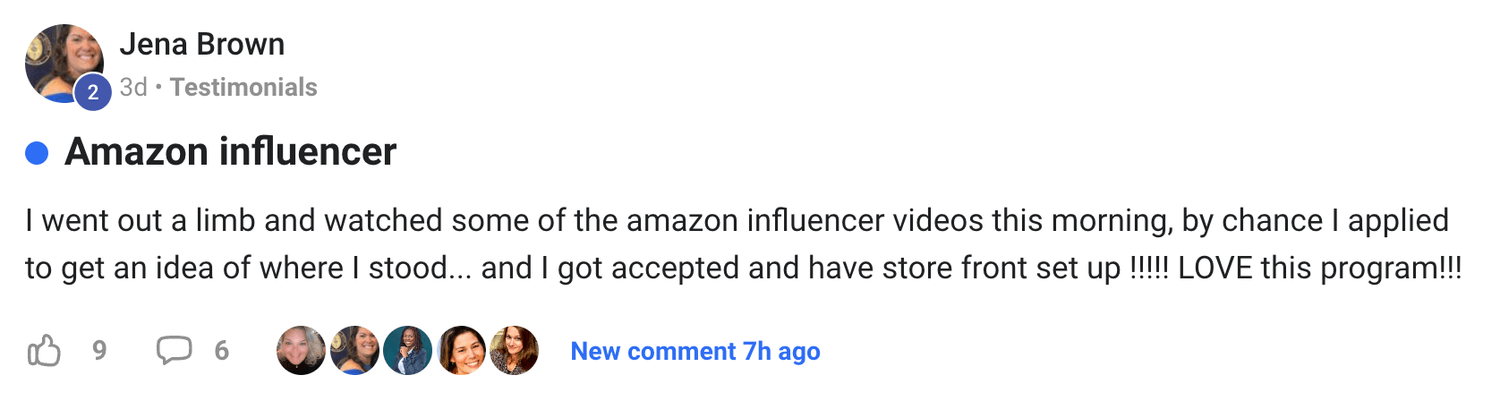
Task: Click the last commenter avatar in row
Action: [515, 351]
